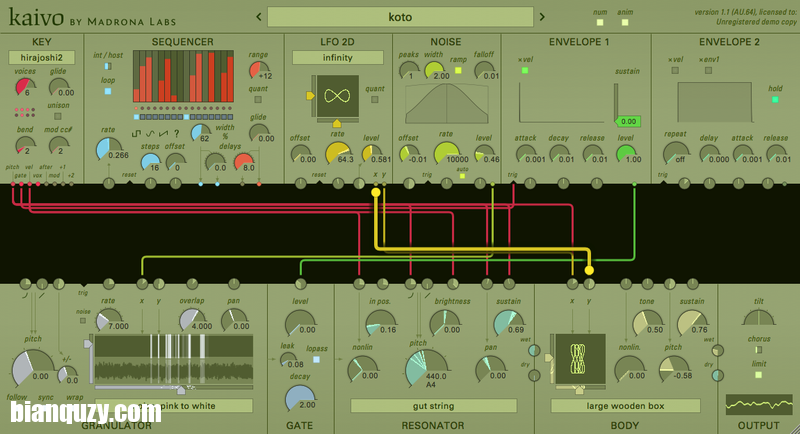This screenshot has height=434, width=800.
Task: Click the KEY pitch output jack
Action: (x=13, y=184)
